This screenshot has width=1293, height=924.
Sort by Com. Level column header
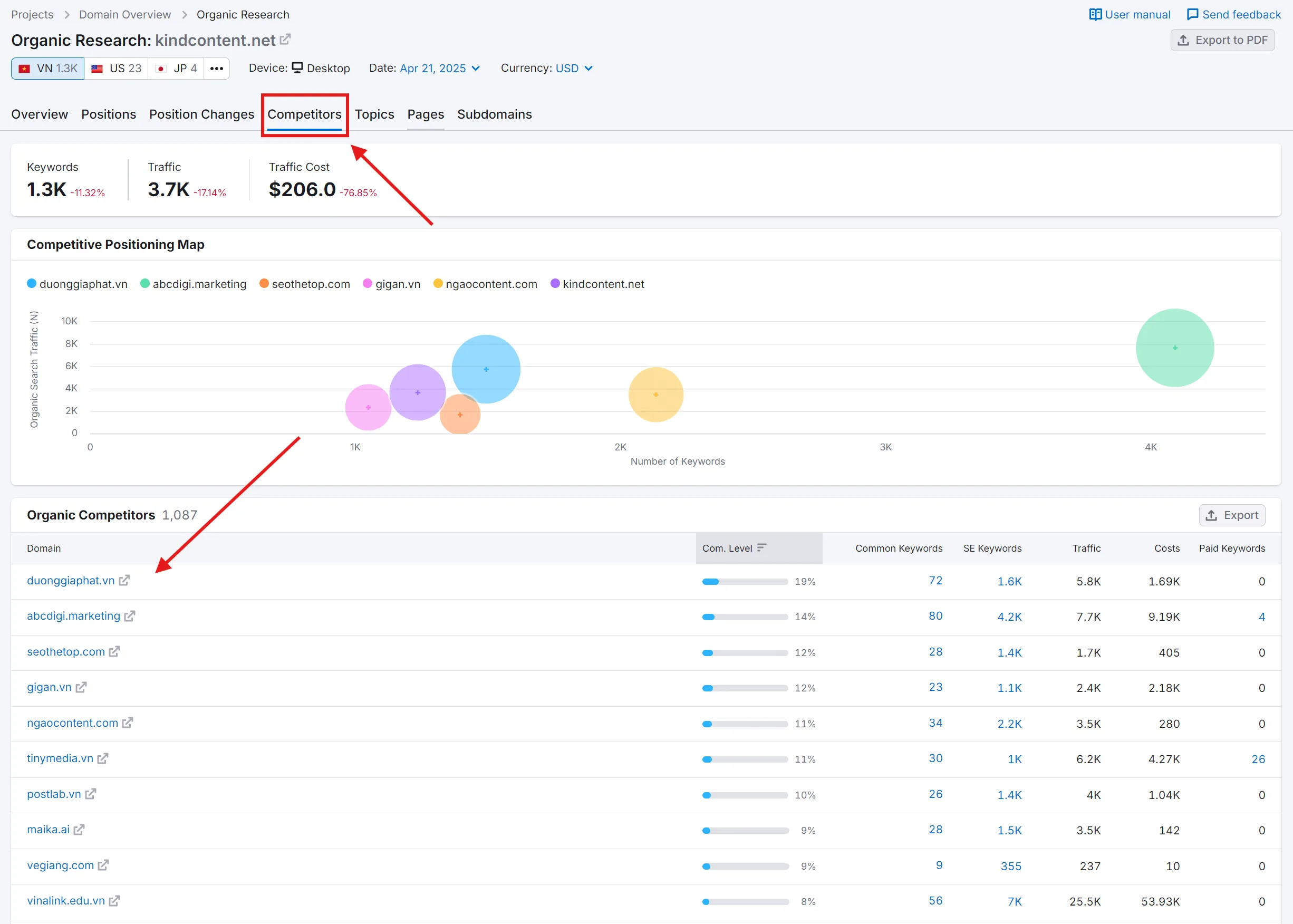(759, 548)
